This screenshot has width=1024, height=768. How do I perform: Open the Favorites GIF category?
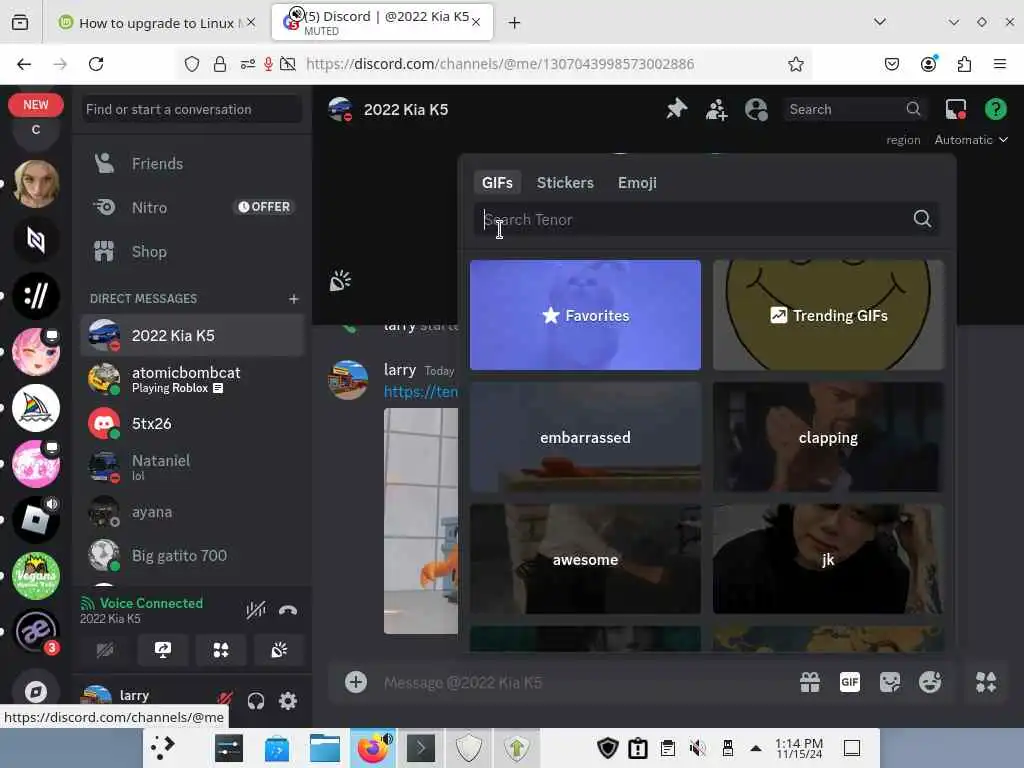pos(585,315)
